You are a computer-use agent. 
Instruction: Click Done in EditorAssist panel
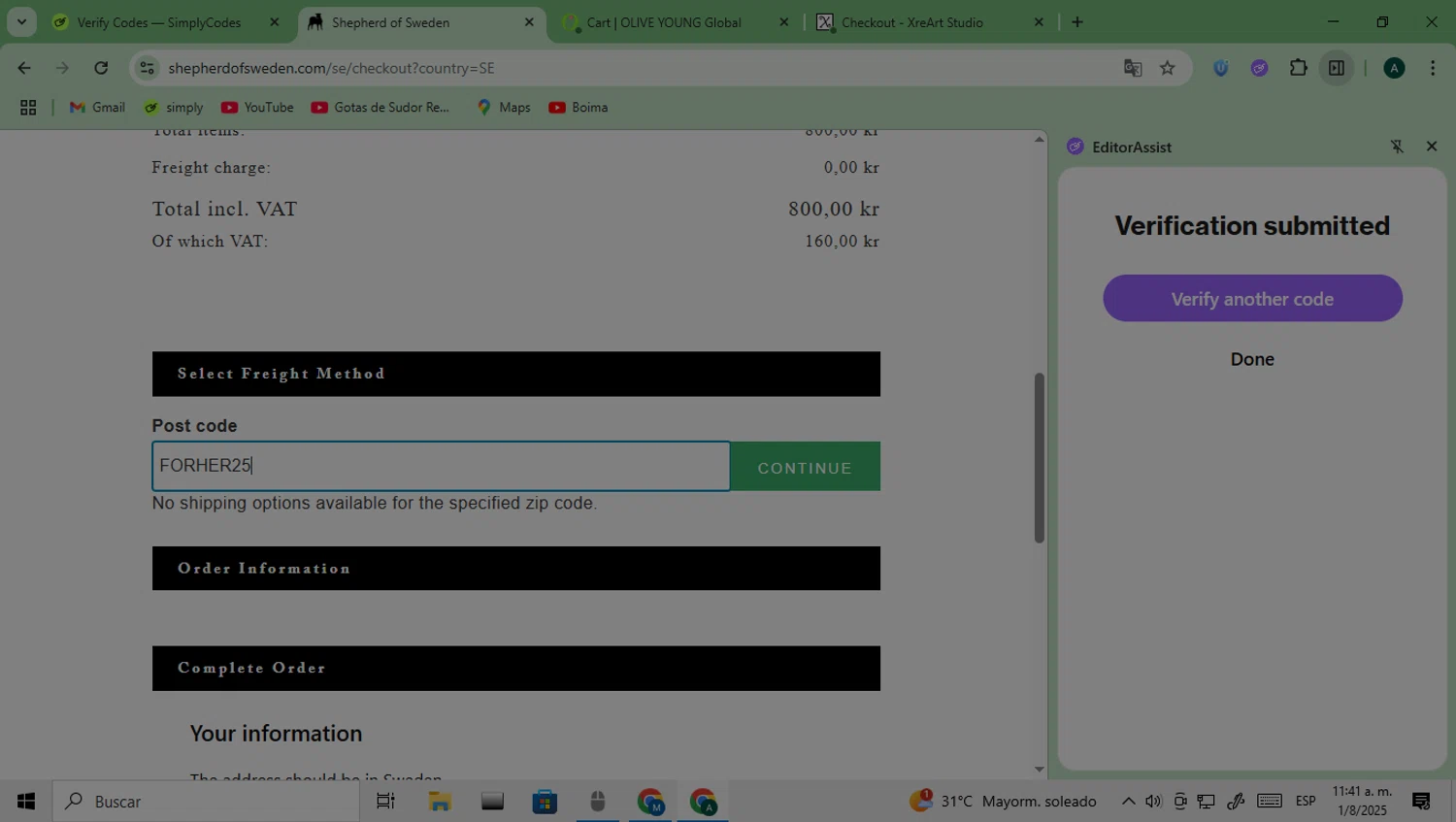point(1252,359)
